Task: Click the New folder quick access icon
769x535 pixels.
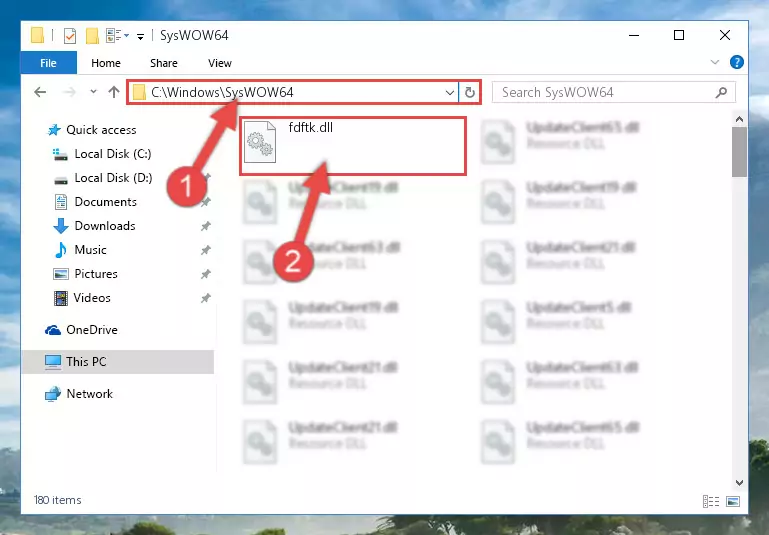Action: 92,35
